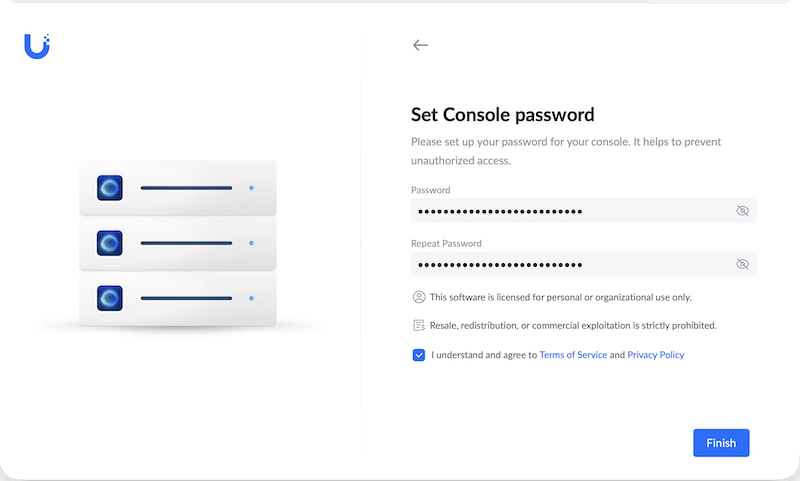800x481 pixels.
Task: Click the document icon beside the resale notice
Action: (419, 325)
